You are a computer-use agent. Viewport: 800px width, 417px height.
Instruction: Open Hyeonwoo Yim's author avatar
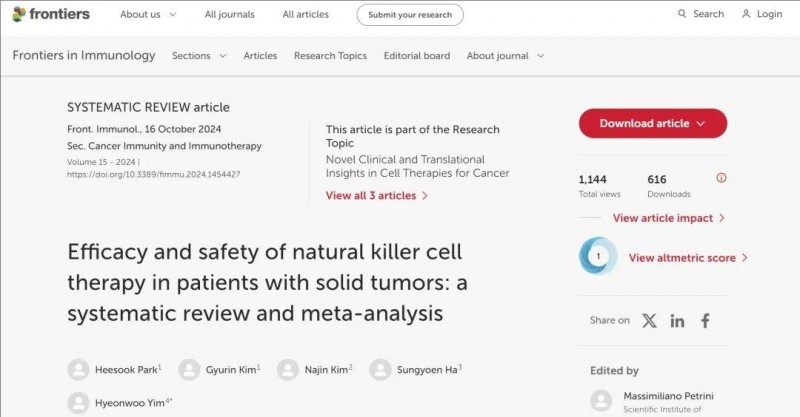tap(78, 403)
